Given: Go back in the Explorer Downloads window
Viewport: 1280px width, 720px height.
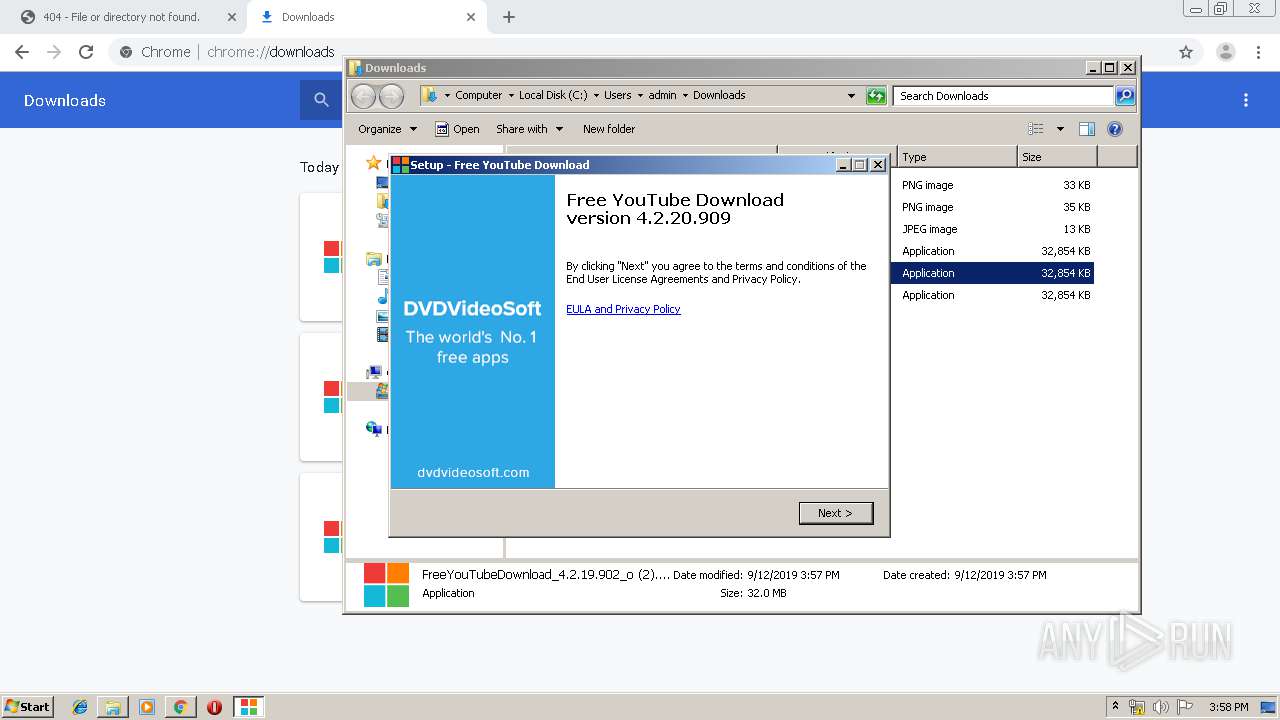Looking at the screenshot, I should 363,96.
